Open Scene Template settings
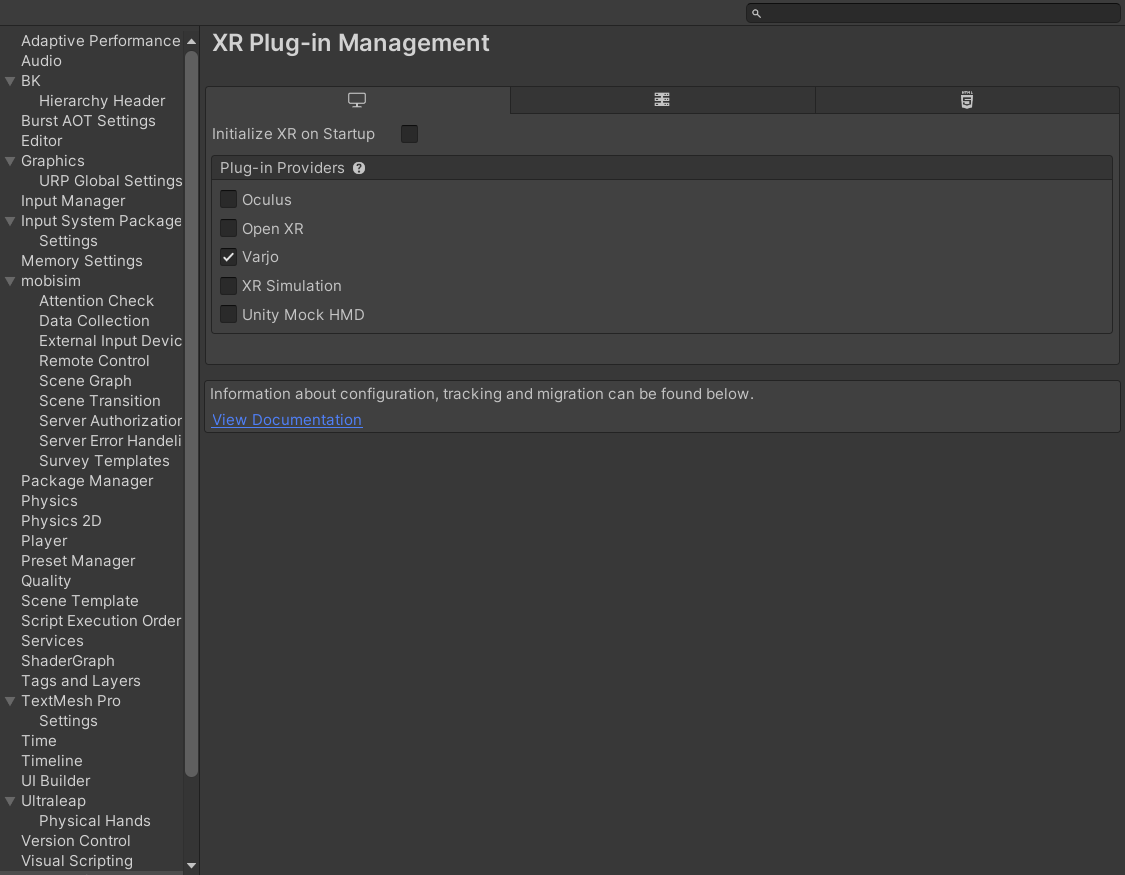1125x875 pixels. click(x=80, y=601)
